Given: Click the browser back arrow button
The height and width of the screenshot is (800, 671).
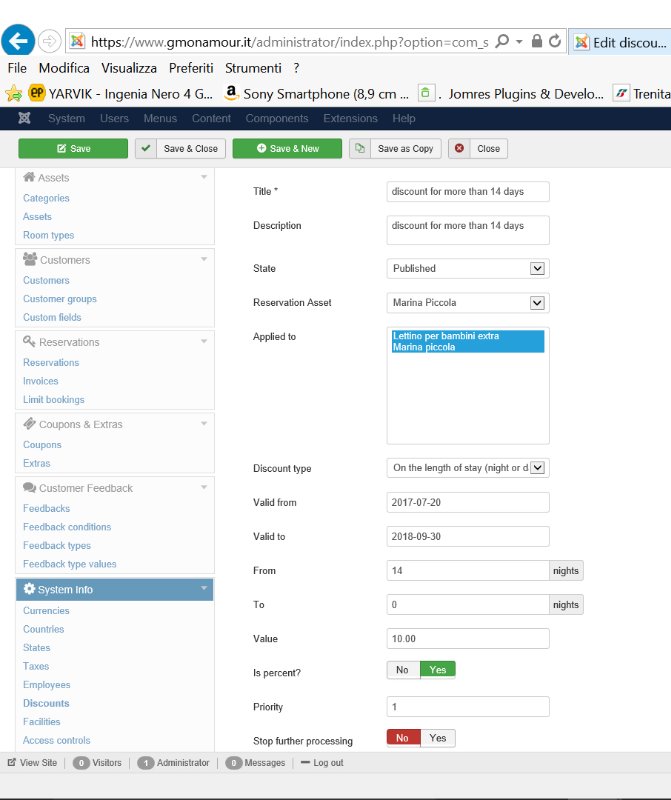Looking at the screenshot, I should pos(18,41).
